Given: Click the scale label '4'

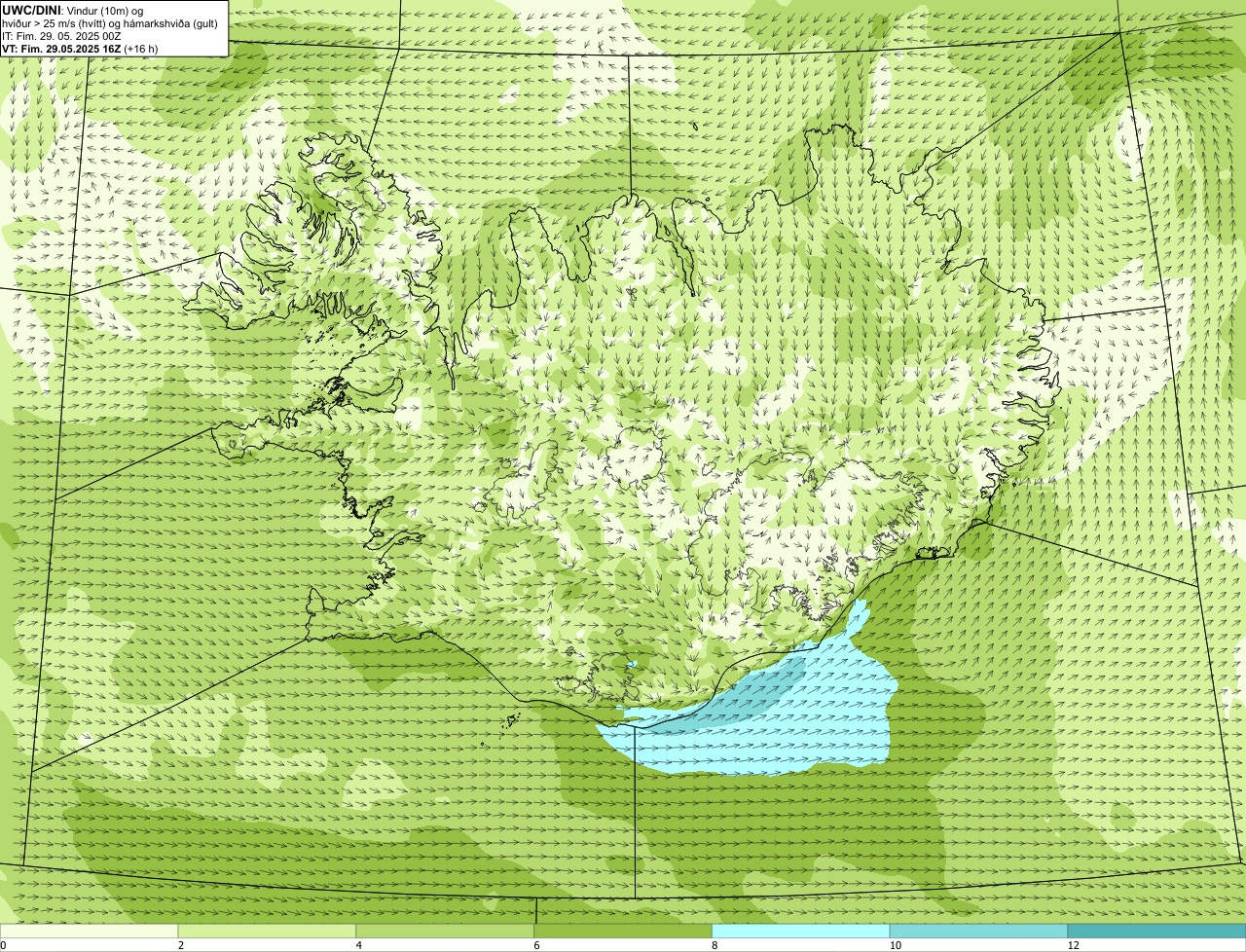Looking at the screenshot, I should pos(359,945).
